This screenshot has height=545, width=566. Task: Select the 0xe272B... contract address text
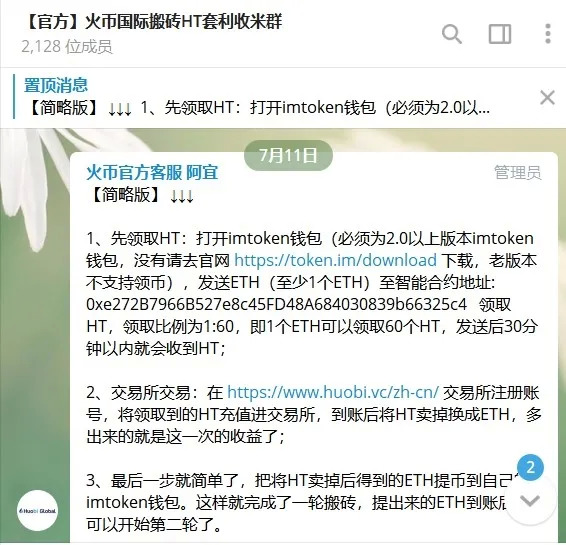click(x=277, y=304)
